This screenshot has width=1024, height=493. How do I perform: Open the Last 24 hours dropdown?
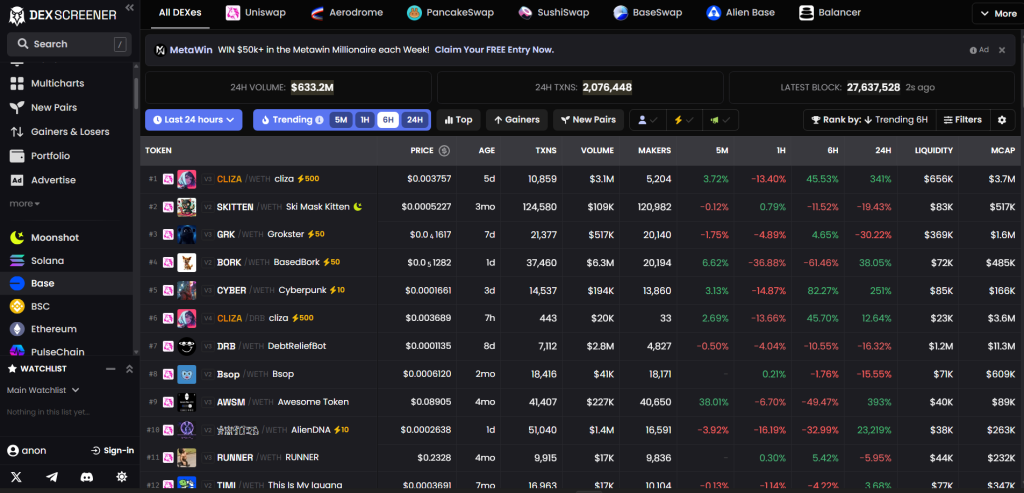tap(193, 120)
